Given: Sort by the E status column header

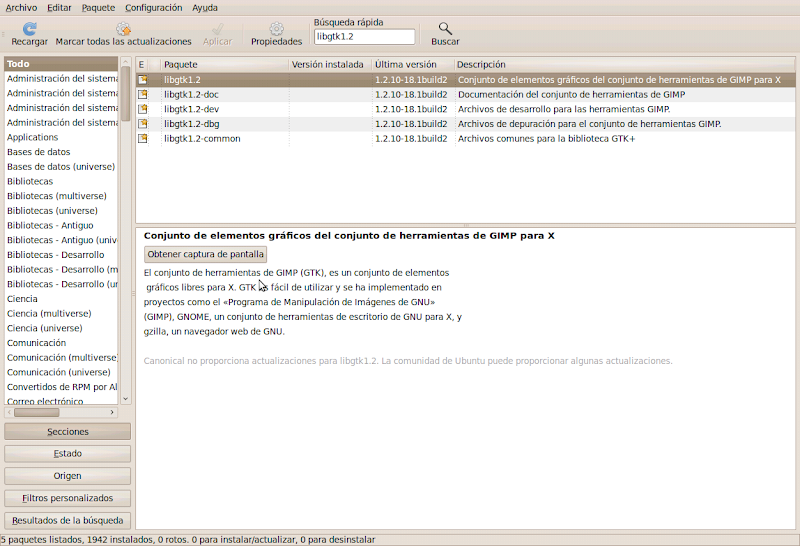Looking at the screenshot, I should click(x=142, y=65).
